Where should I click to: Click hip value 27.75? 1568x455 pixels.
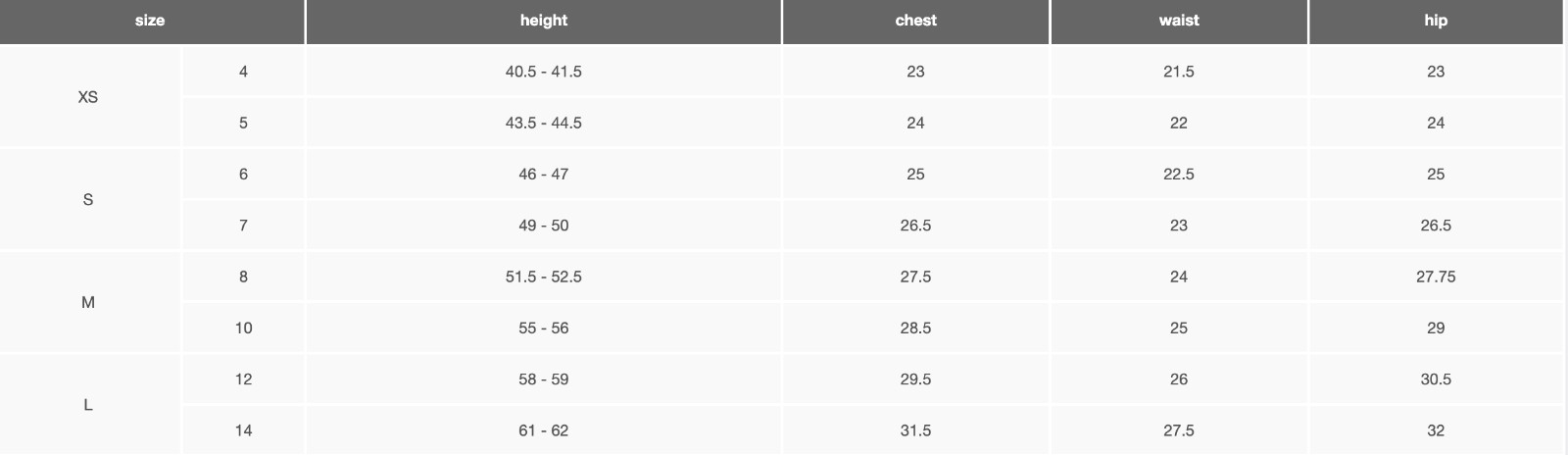pos(1436,277)
